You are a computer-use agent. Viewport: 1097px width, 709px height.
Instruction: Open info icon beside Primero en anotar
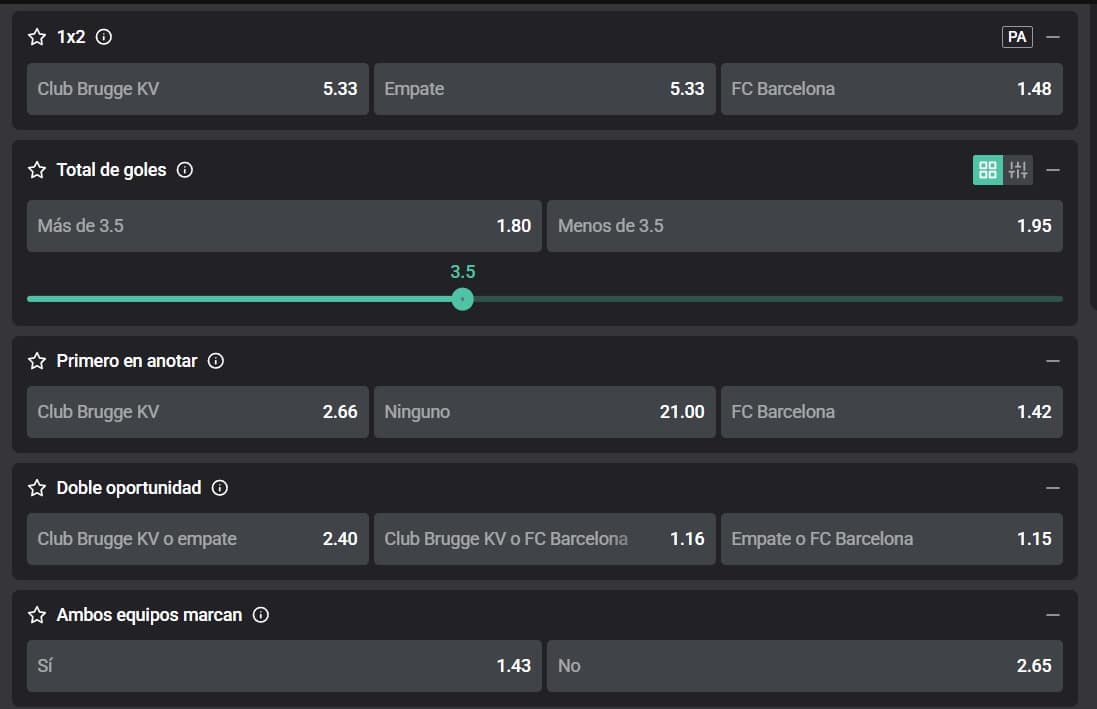pos(215,361)
